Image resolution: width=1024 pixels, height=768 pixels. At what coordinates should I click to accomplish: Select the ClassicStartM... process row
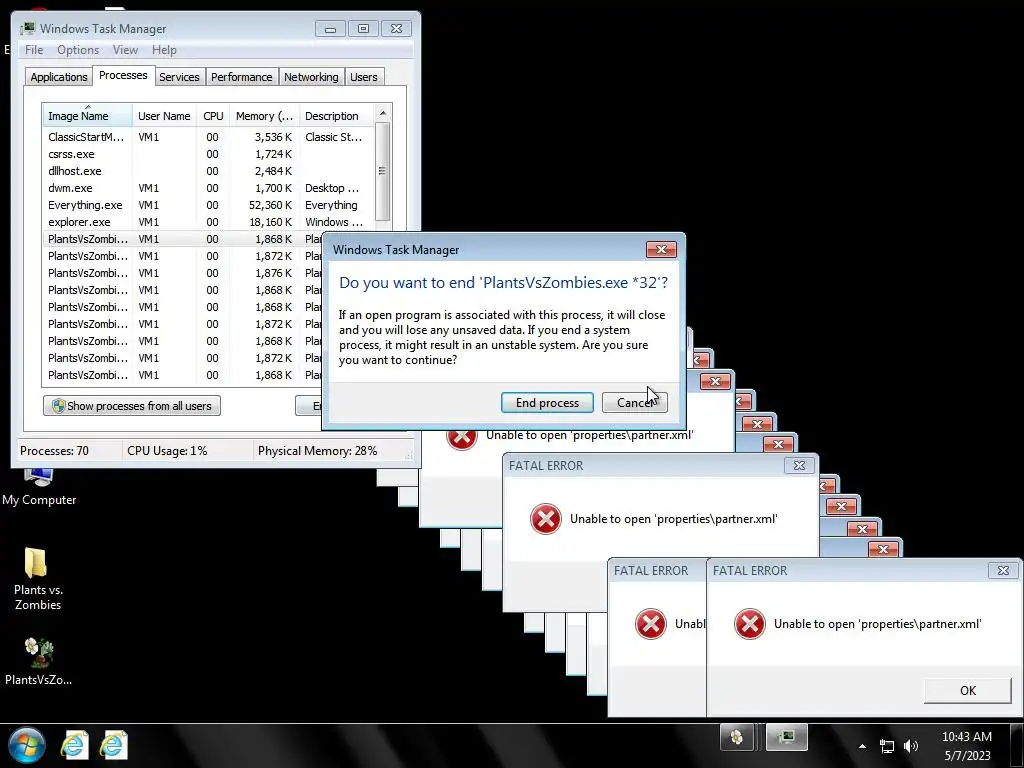tap(208, 137)
